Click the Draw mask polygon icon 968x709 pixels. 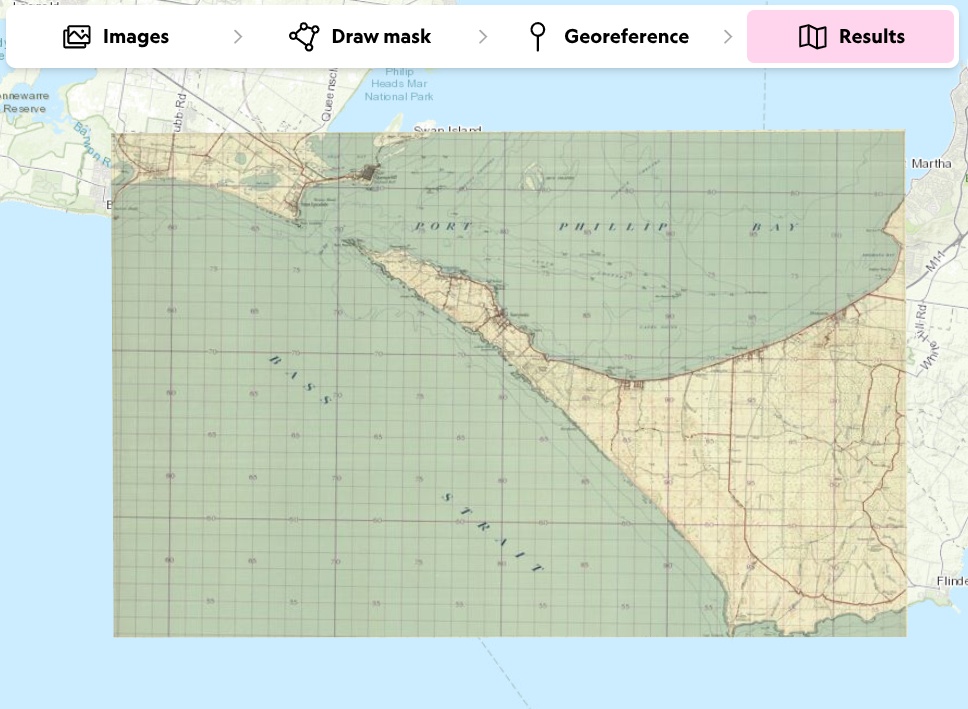(x=303, y=37)
